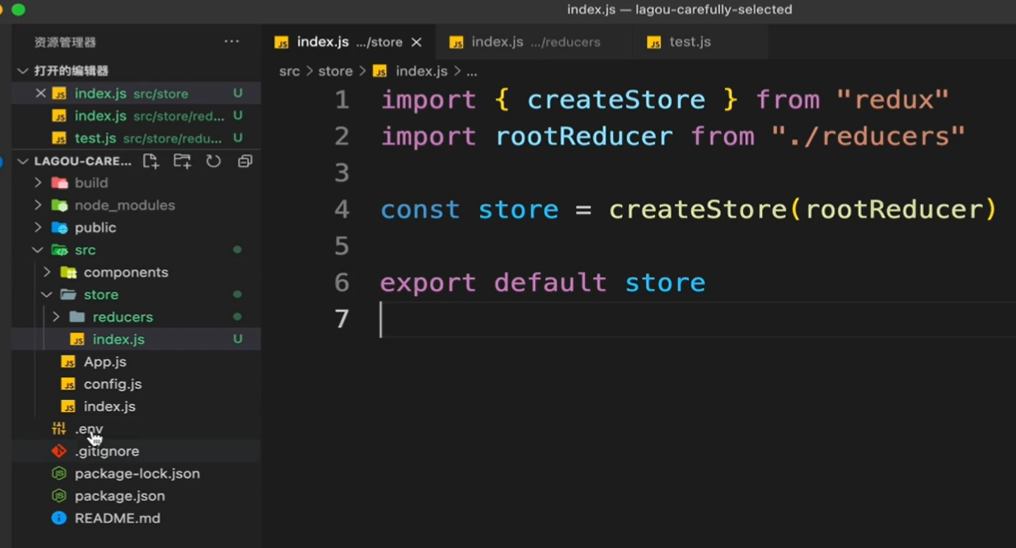Click the public folder icon
Screen dimensions: 1016x548
(60, 227)
